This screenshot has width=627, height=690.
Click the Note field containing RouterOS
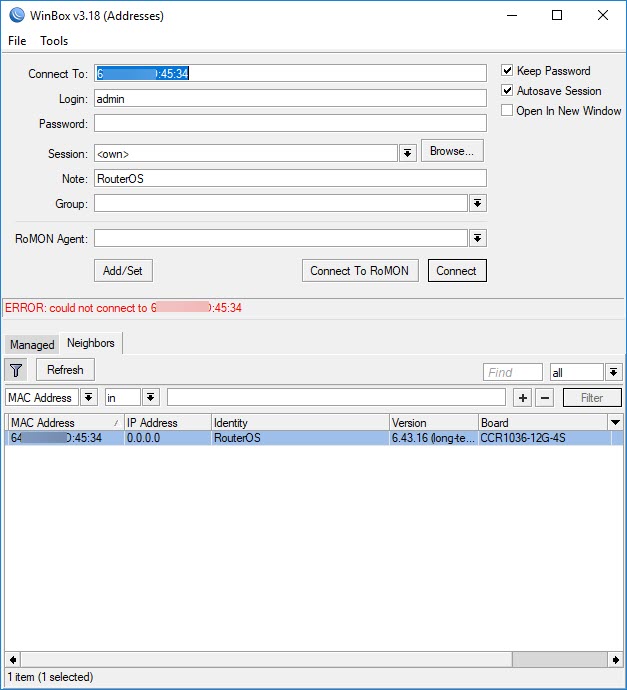click(x=290, y=178)
